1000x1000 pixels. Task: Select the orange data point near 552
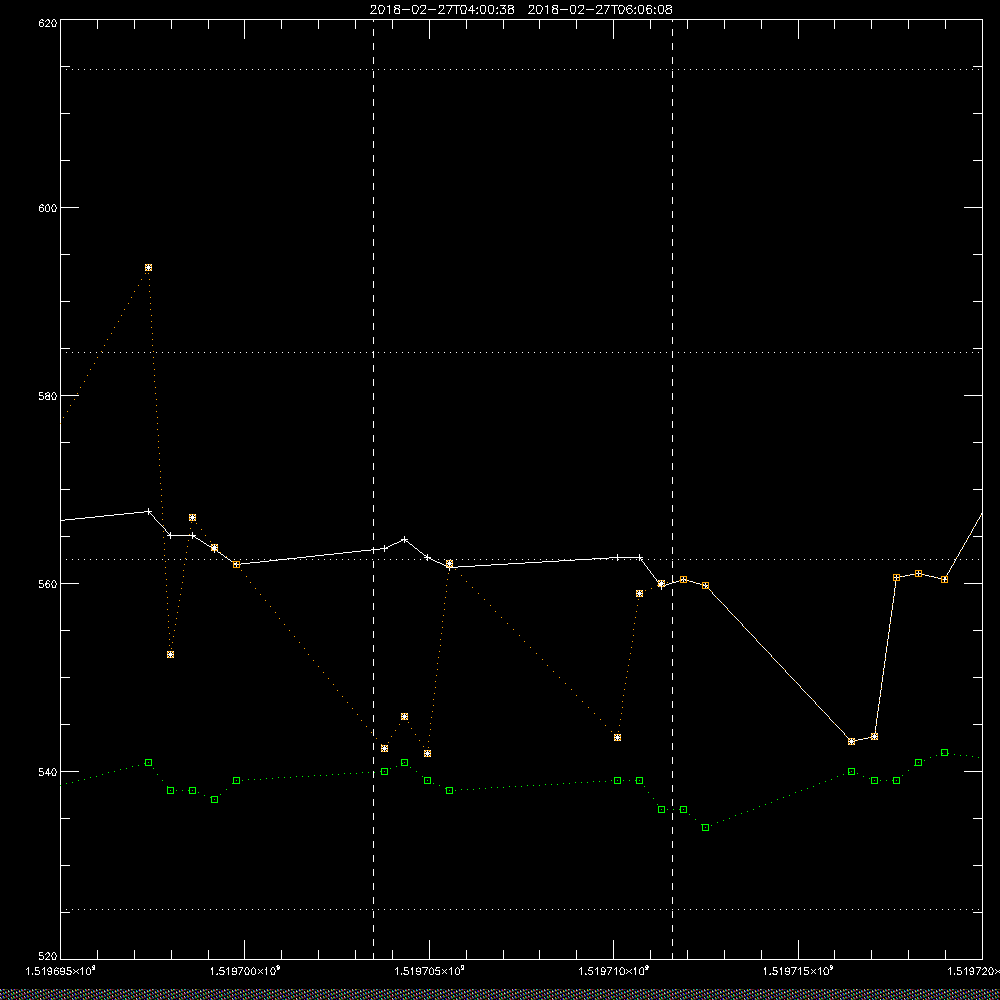pyautogui.click(x=170, y=654)
